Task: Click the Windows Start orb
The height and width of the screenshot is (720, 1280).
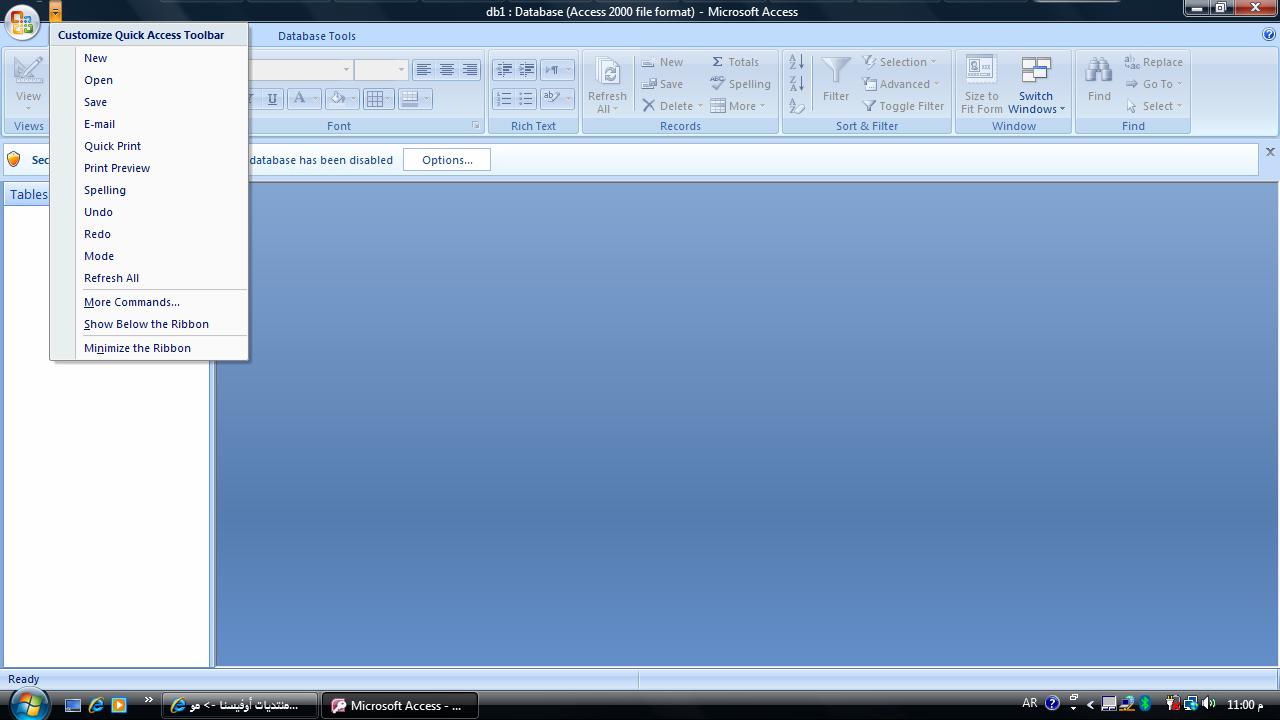Action: point(27,704)
